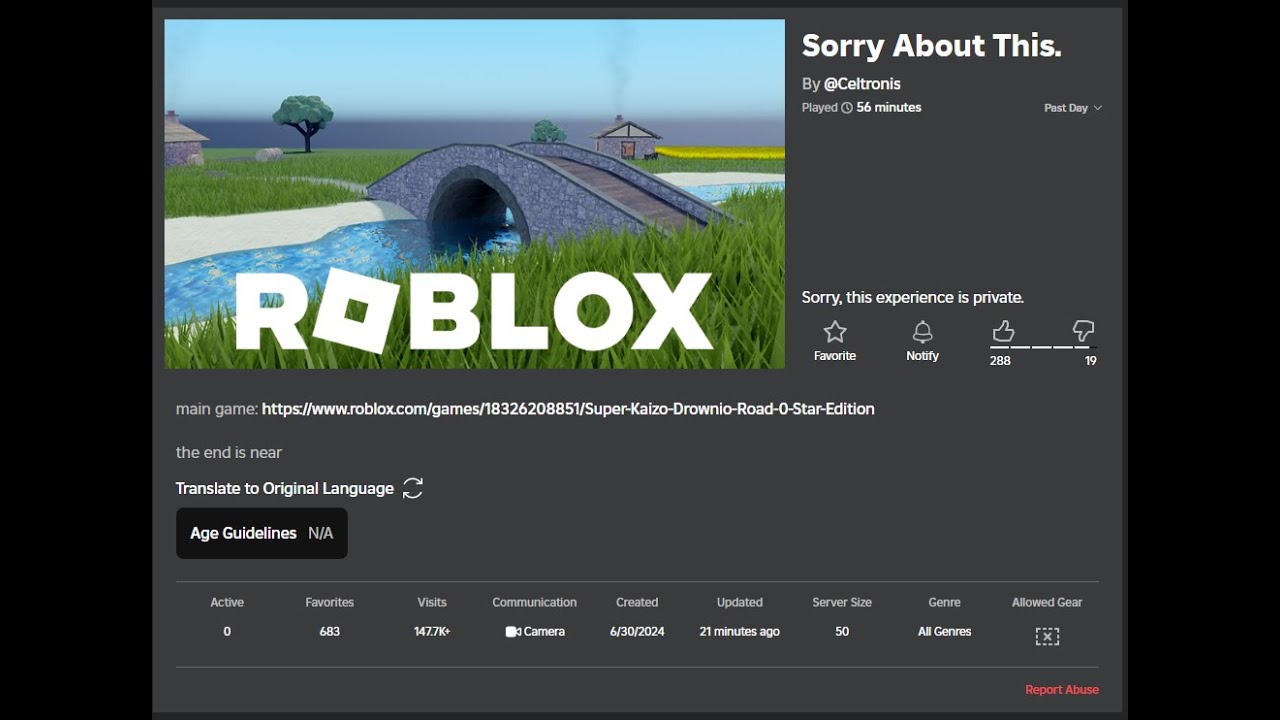
Task: Click the translate refresh arrows icon
Action: click(413, 488)
